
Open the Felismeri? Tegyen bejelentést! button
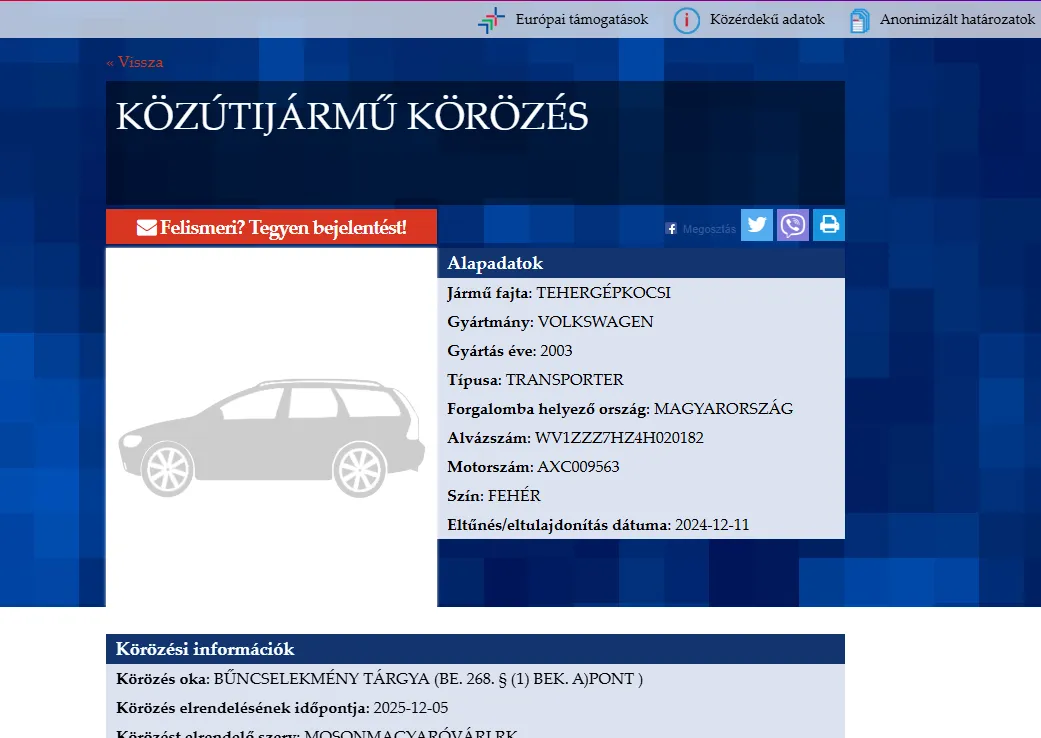[x=271, y=227]
